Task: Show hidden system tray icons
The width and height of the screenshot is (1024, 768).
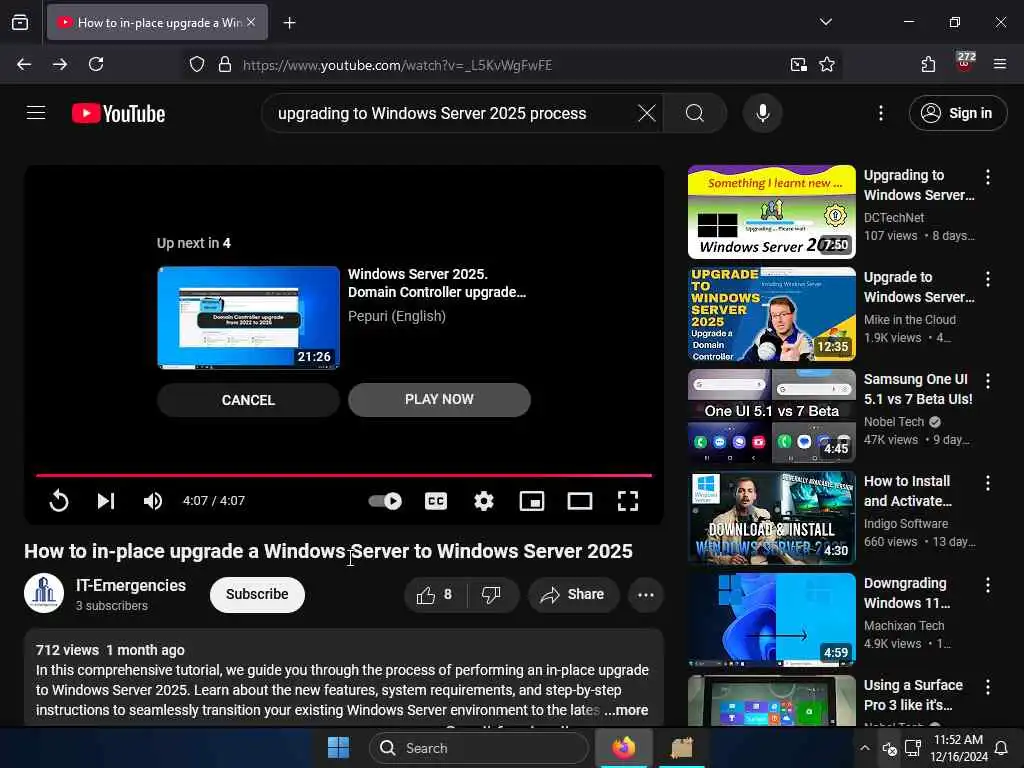Action: [865, 748]
